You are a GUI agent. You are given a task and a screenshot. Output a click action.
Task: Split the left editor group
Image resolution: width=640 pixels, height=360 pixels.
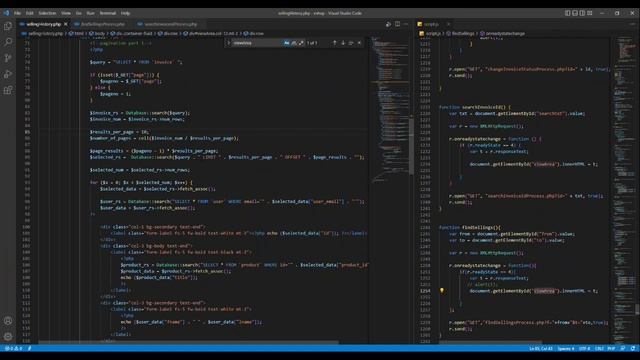397,24
